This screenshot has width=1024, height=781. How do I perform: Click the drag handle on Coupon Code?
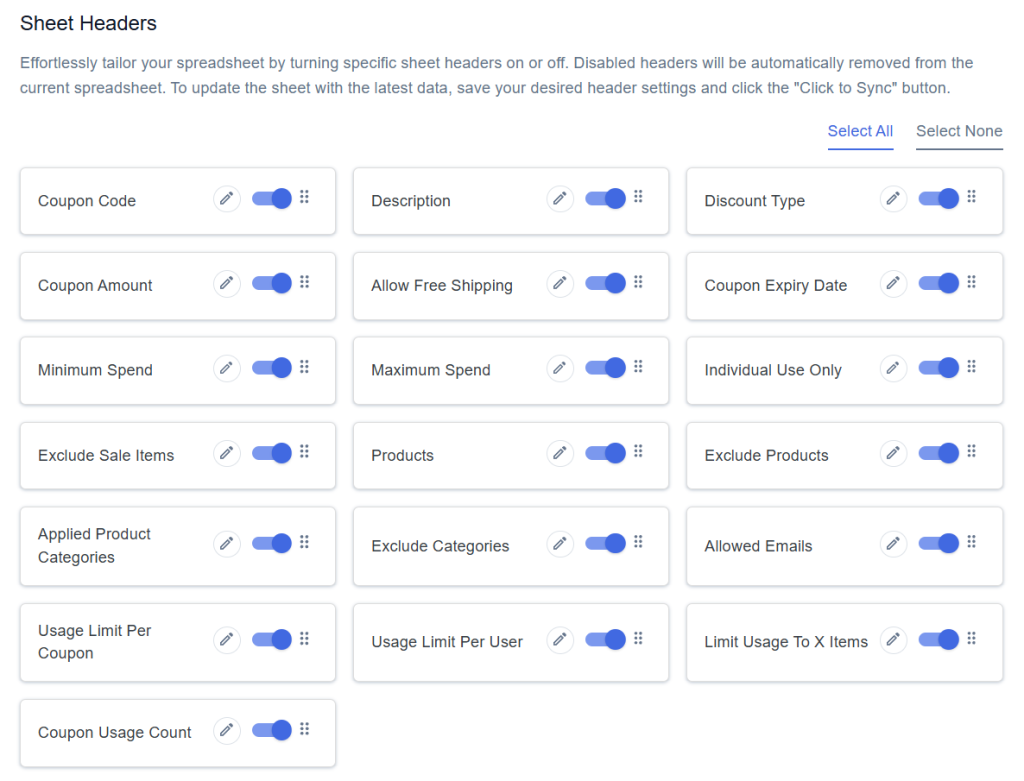point(304,197)
